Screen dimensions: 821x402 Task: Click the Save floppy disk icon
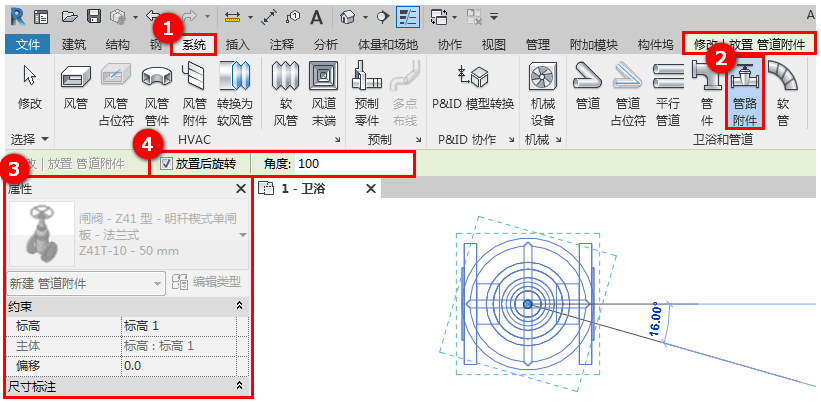[x=94, y=17]
